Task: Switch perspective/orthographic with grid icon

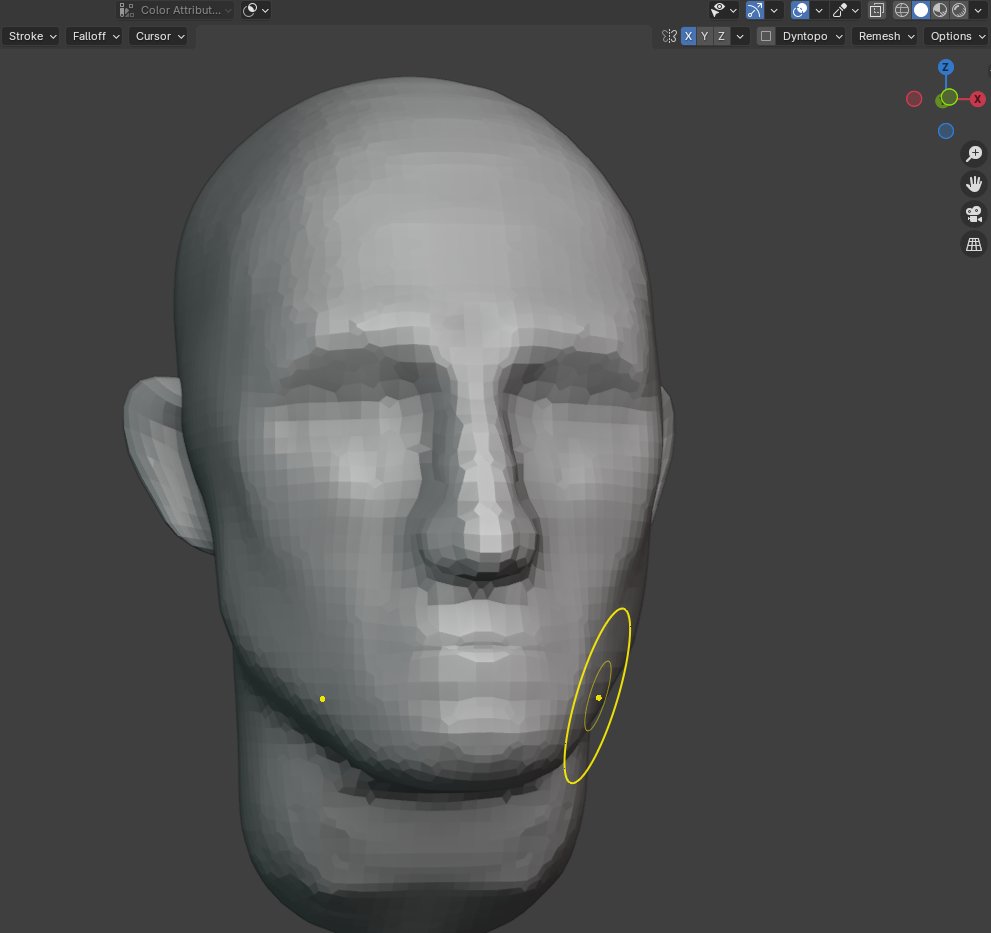Action: click(x=974, y=245)
